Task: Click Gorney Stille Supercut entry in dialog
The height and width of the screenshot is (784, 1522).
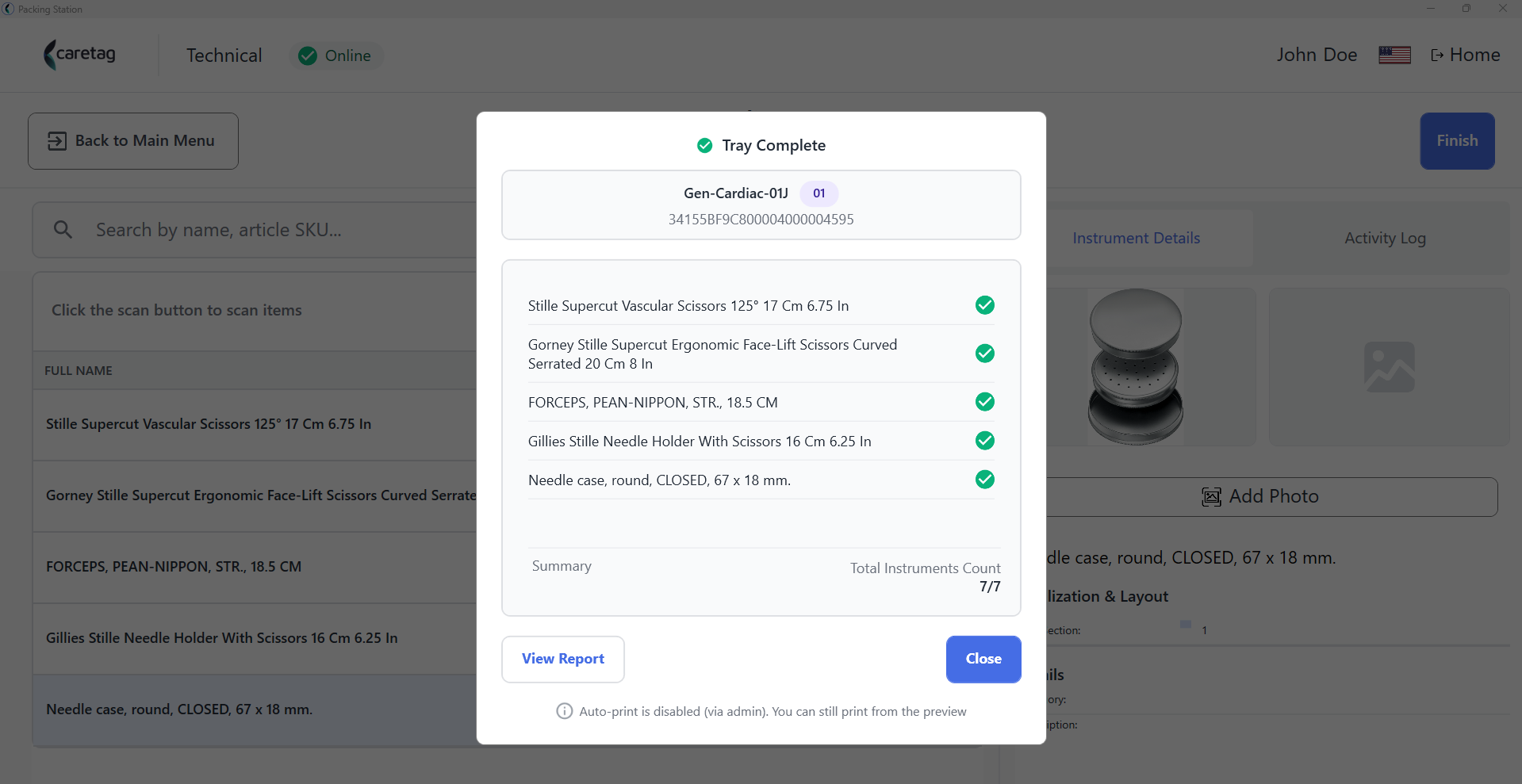Action: 712,354
